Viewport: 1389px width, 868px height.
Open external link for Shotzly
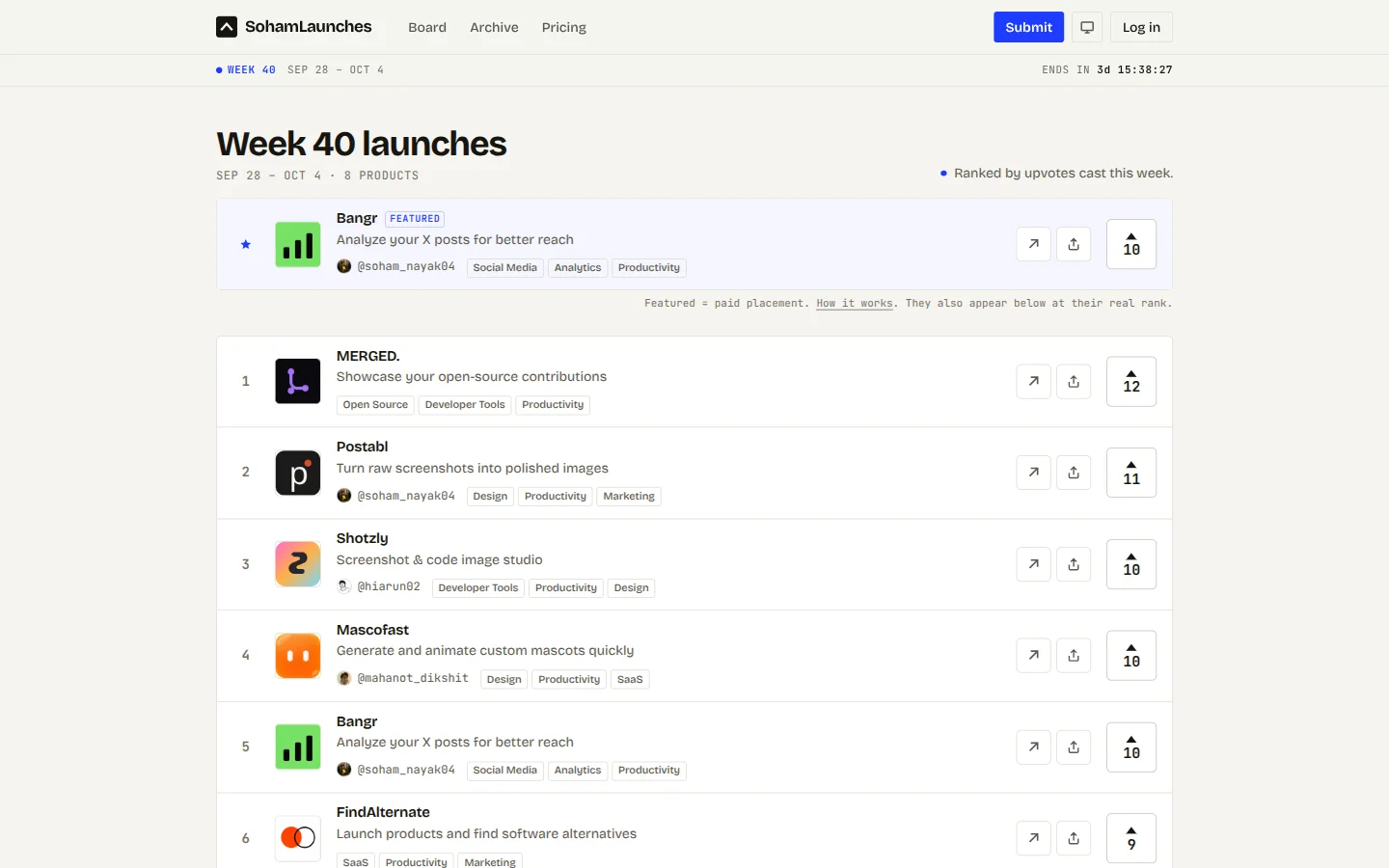(x=1034, y=564)
